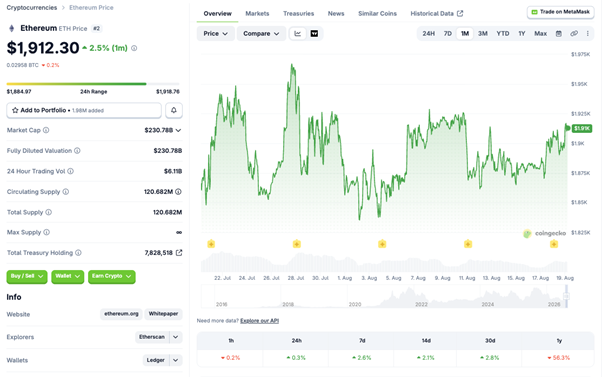Copy the chart link icon

574,34
